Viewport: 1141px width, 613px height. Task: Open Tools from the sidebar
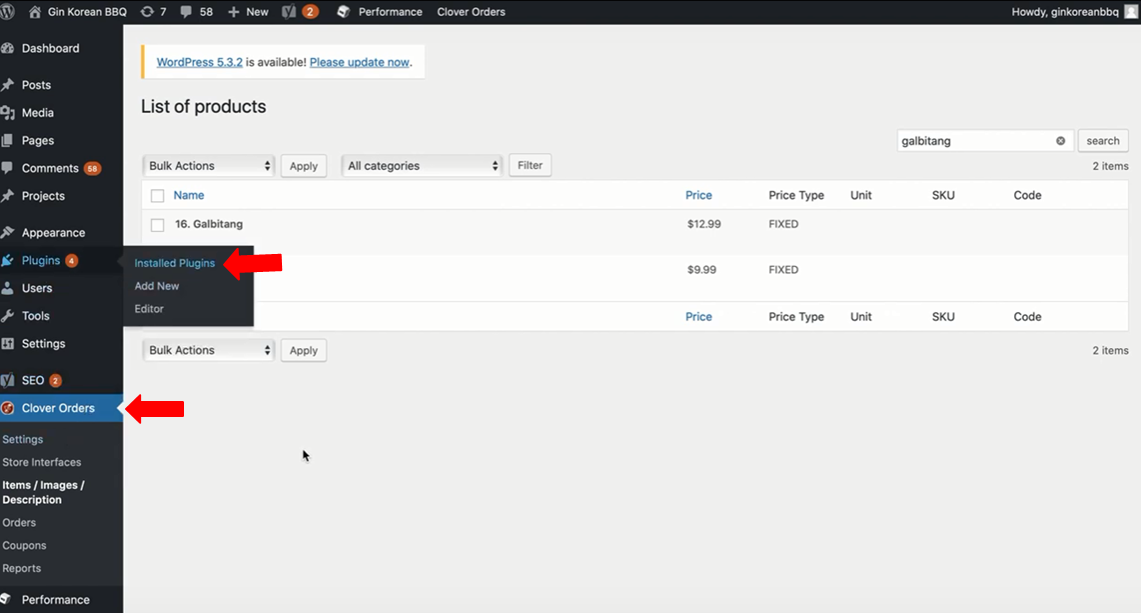tap(38, 315)
